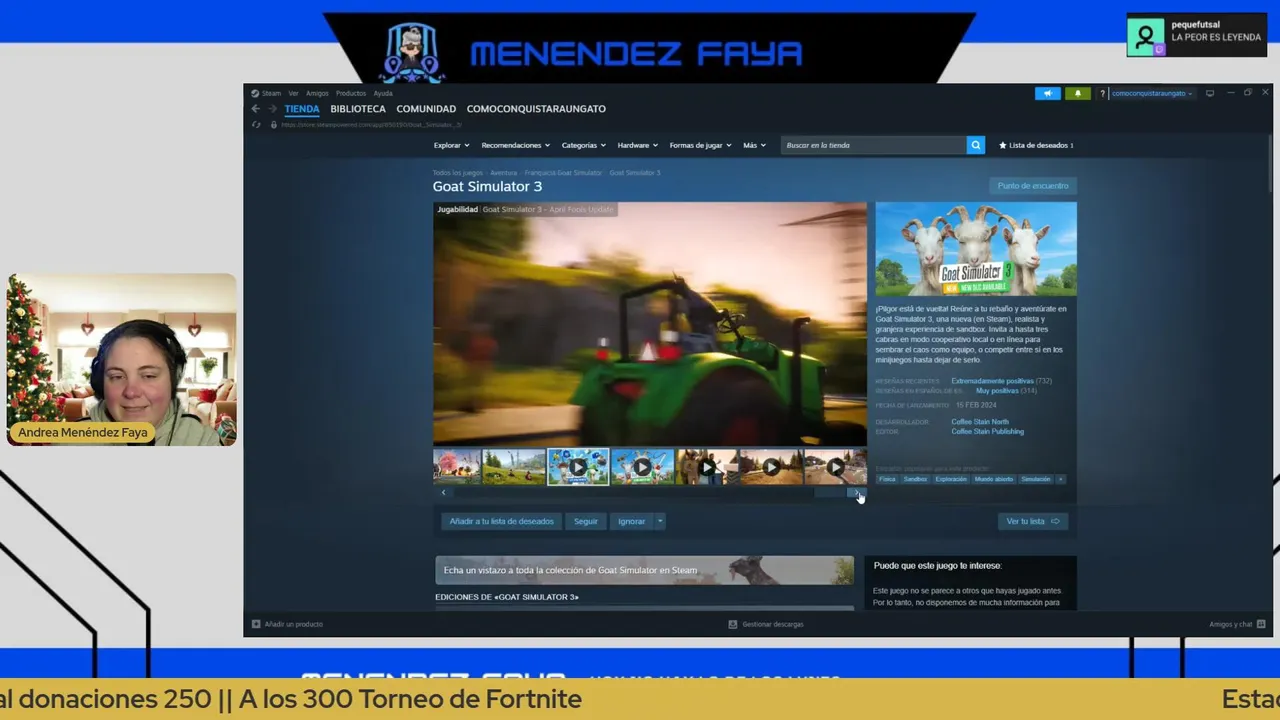Click the Big Picture monitor icon
Image resolution: width=1280 pixels, height=720 pixels.
pyautogui.click(x=1210, y=93)
